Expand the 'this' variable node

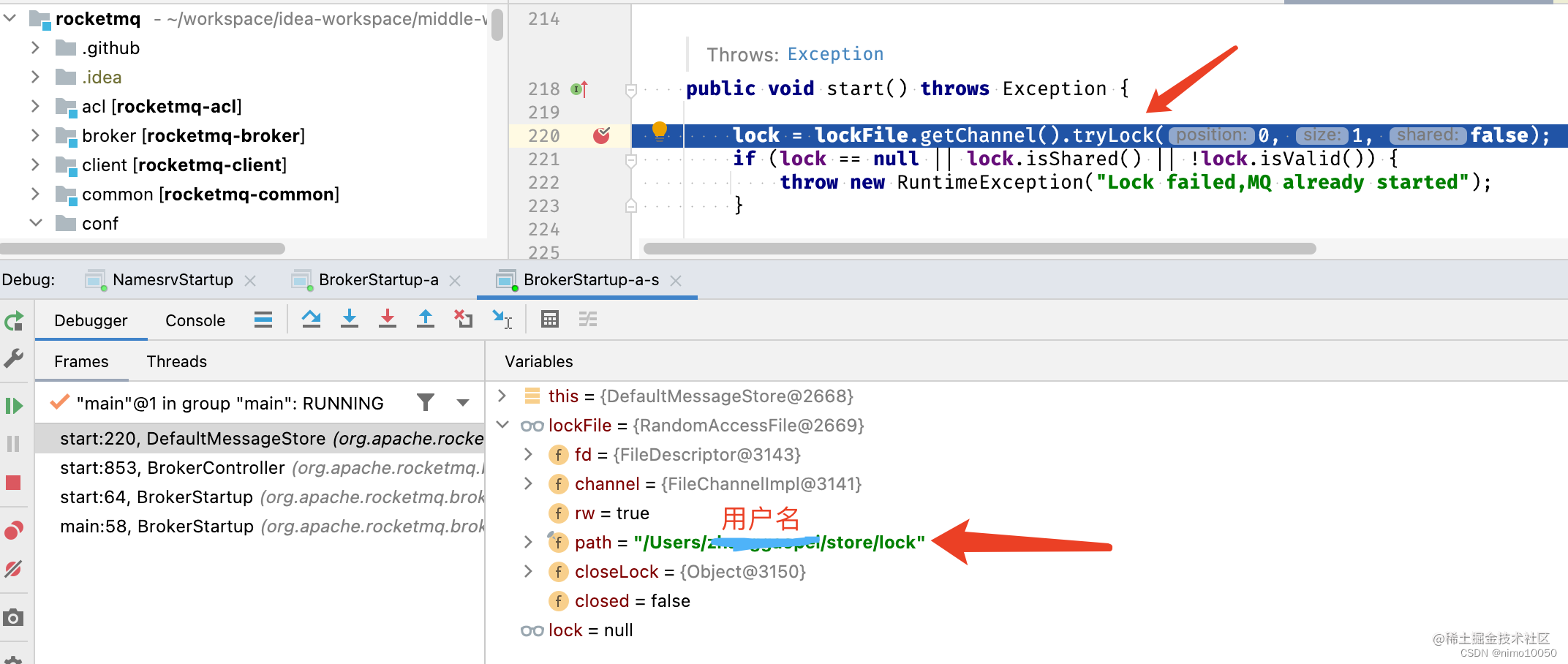pos(502,396)
